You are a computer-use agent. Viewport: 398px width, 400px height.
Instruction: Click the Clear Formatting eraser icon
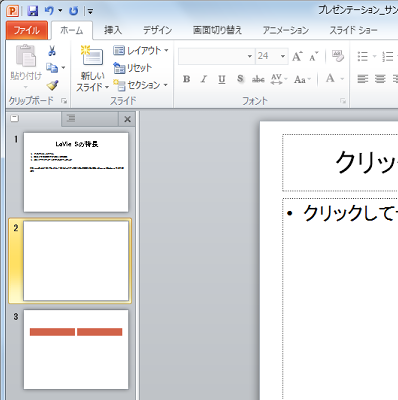[x=338, y=56]
